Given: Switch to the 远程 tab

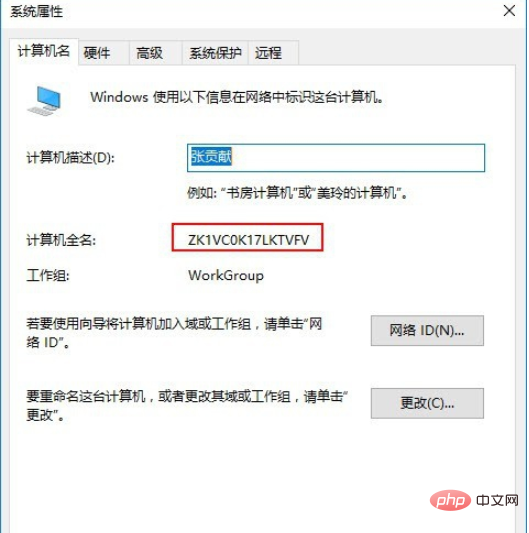Looking at the screenshot, I should pyautogui.click(x=269, y=53).
